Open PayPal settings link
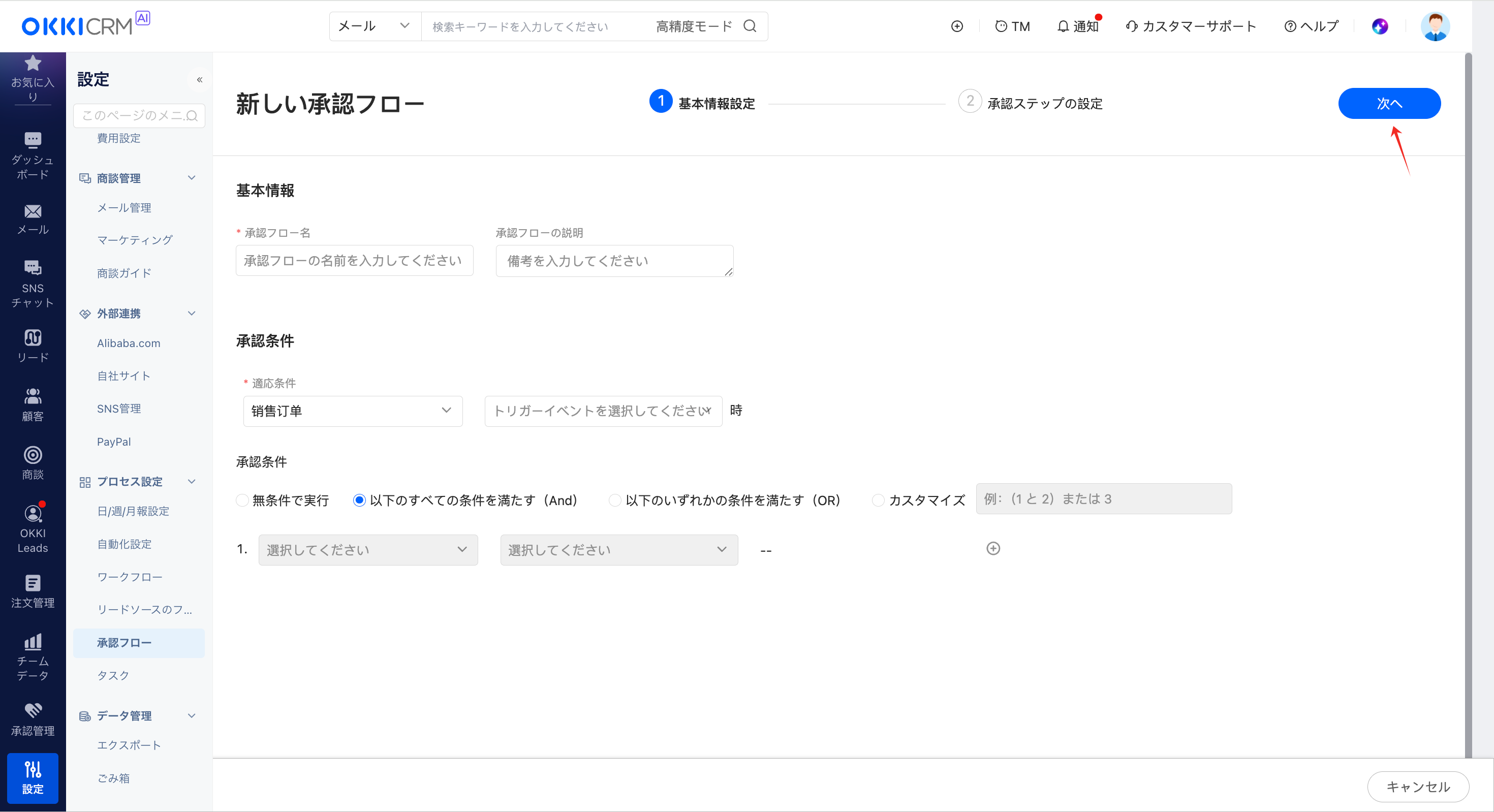Image resolution: width=1494 pixels, height=812 pixels. pyautogui.click(x=114, y=442)
